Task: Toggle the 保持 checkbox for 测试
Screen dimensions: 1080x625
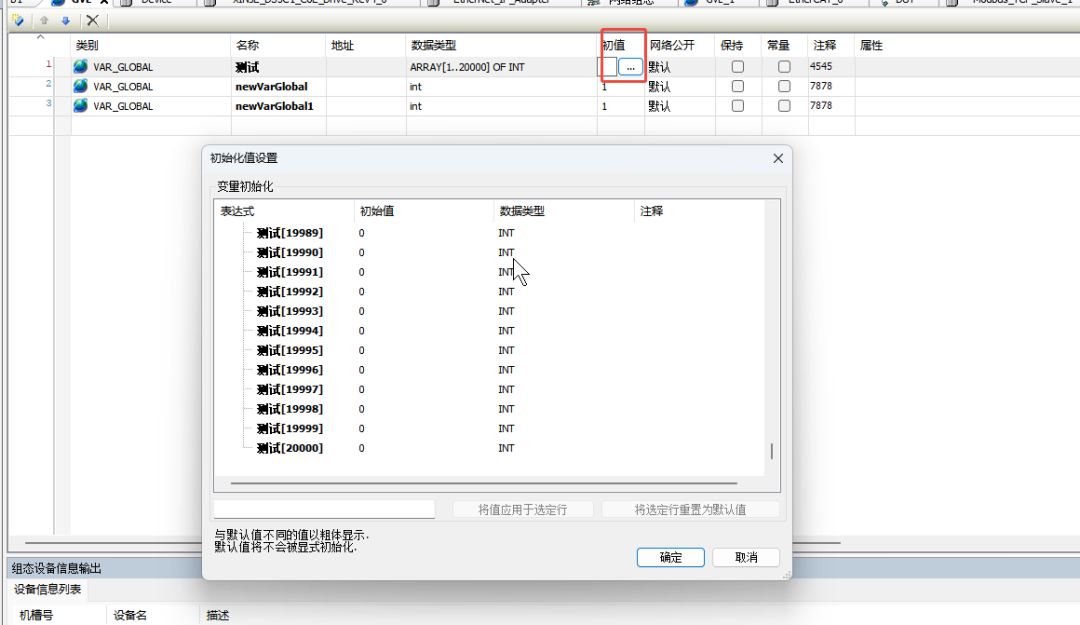Action: 738,67
